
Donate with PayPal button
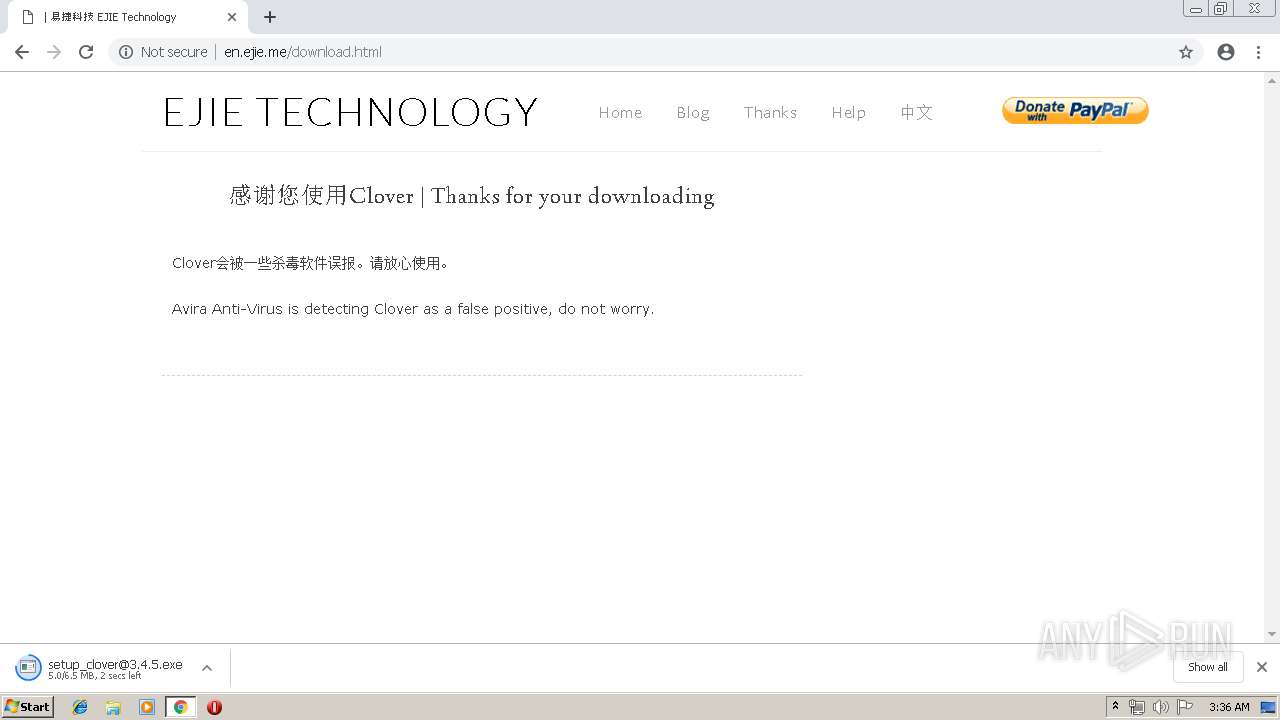click(1075, 110)
